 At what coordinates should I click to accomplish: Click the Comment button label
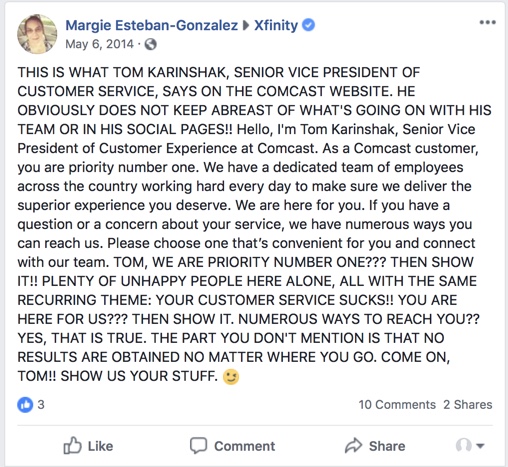tap(245, 446)
